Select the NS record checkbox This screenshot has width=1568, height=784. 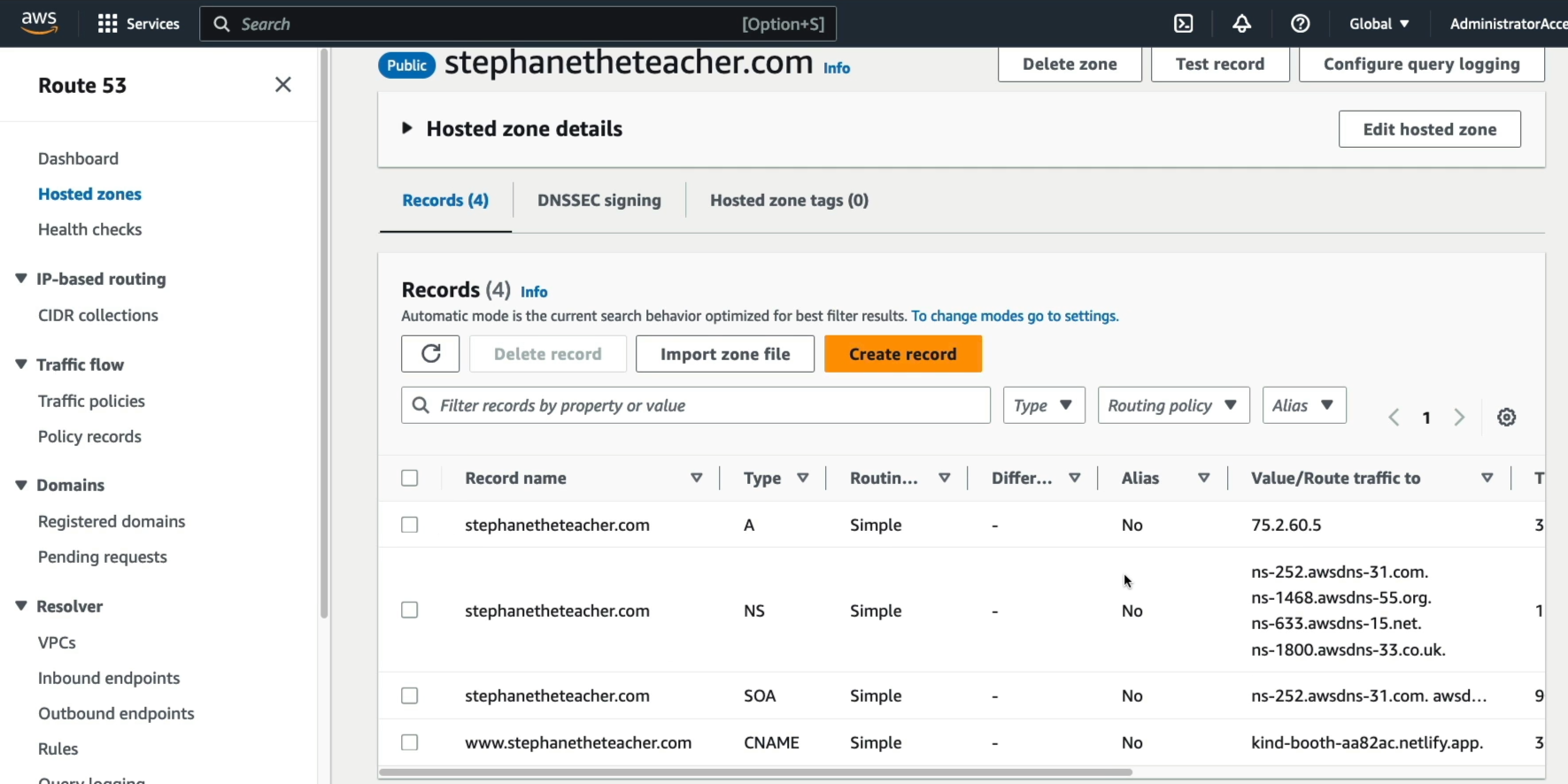click(x=409, y=611)
